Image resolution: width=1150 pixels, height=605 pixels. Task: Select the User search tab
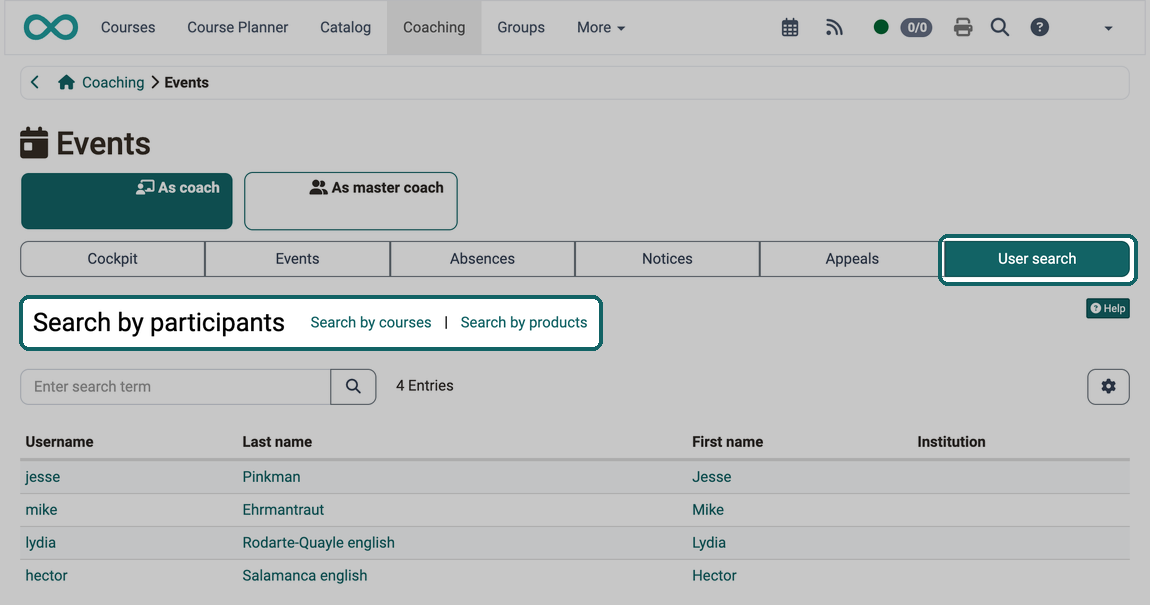1037,259
